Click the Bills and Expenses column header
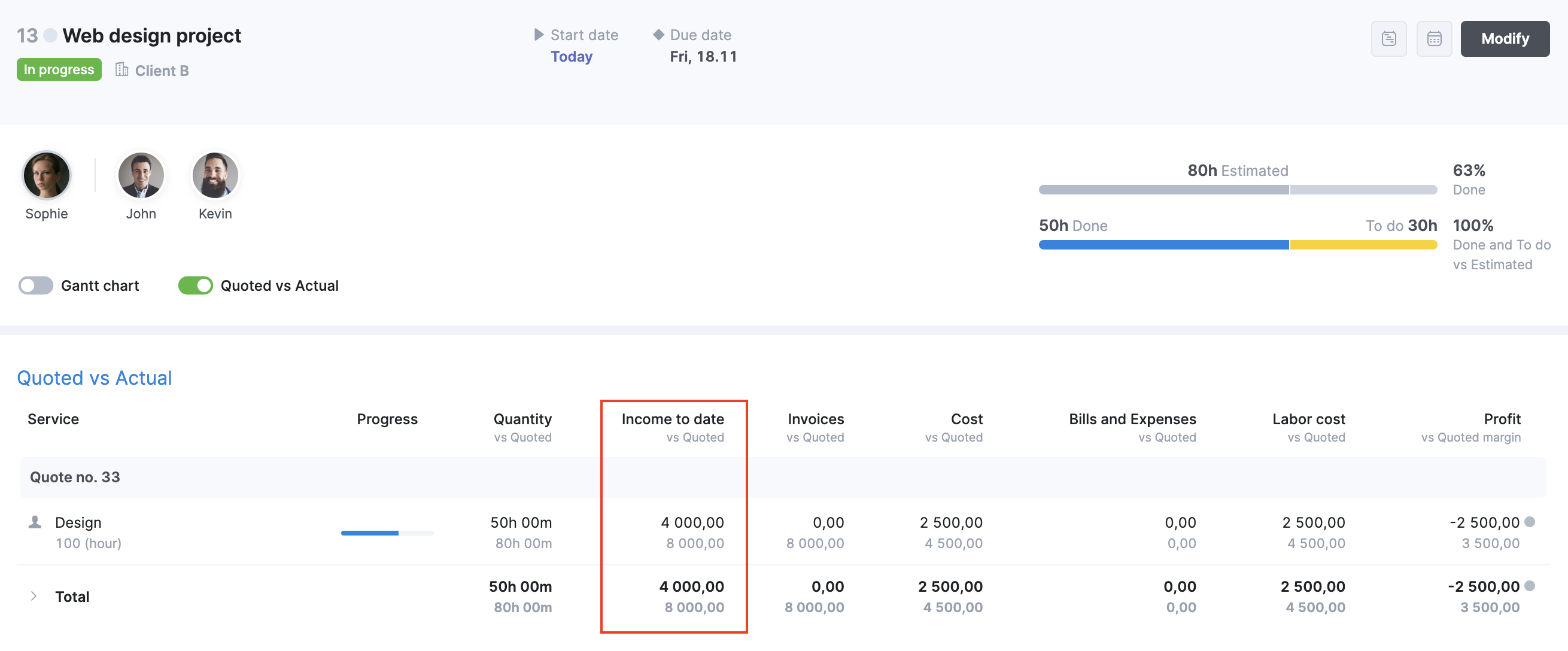1568x651 pixels. 1132,419
